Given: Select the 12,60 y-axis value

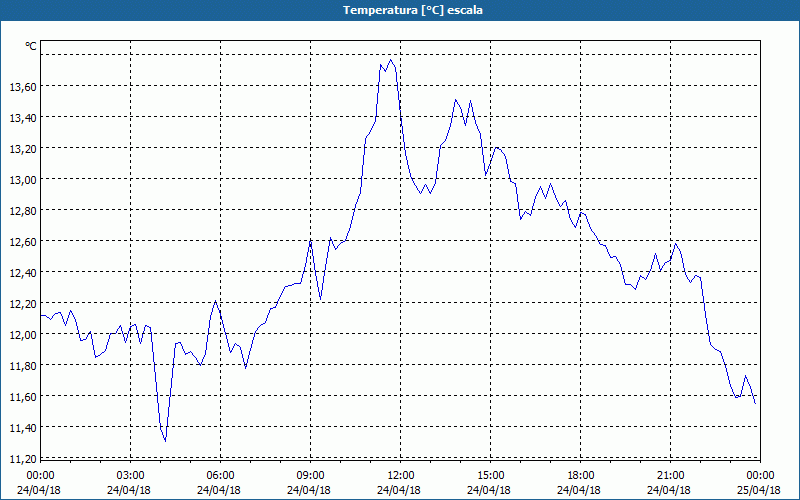Looking at the screenshot, I should pyautogui.click(x=23, y=241).
